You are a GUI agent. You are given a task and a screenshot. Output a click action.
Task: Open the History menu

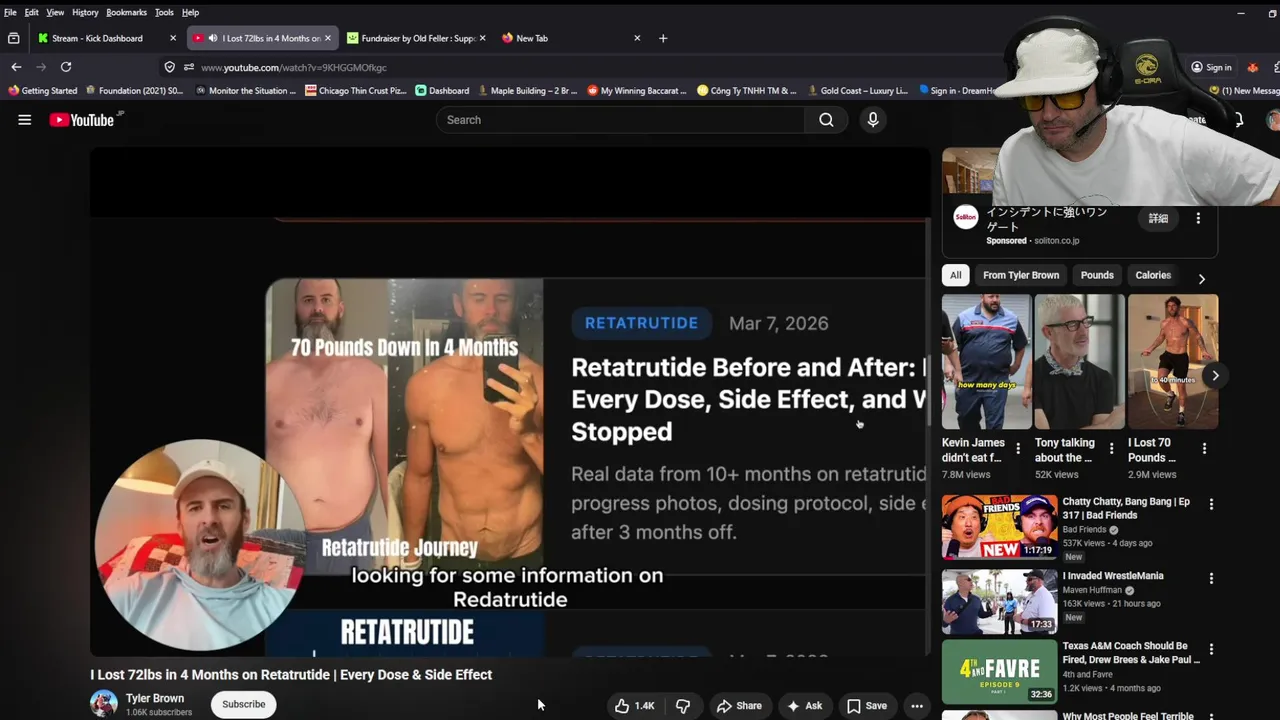85,12
